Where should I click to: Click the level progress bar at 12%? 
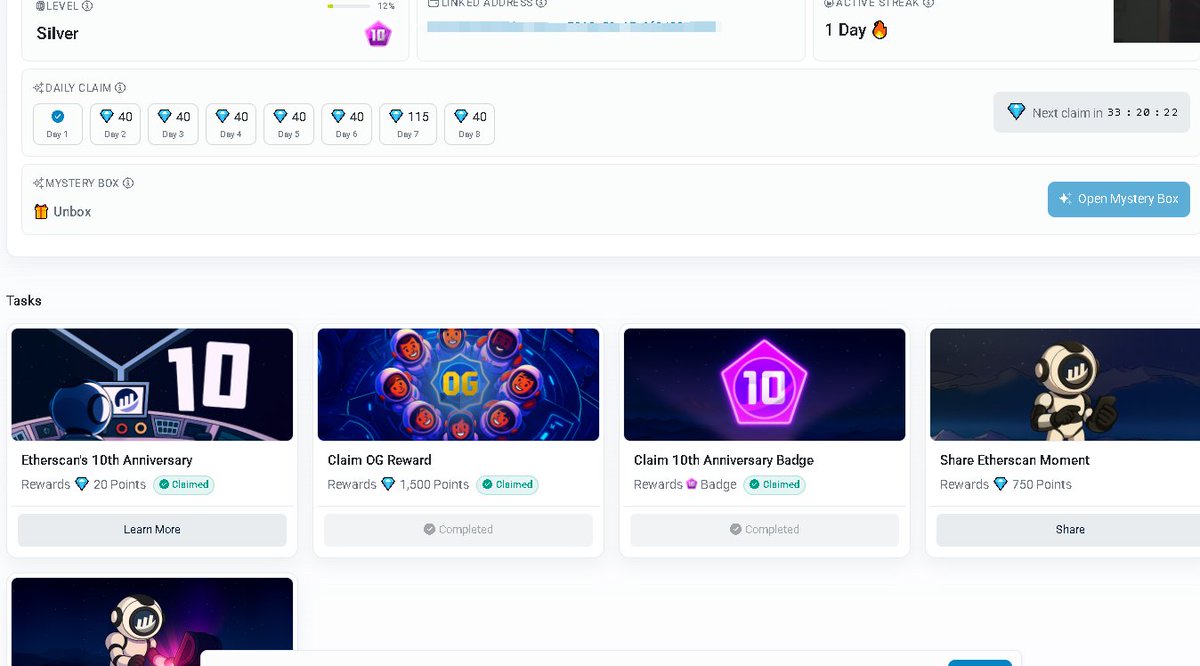click(x=347, y=6)
